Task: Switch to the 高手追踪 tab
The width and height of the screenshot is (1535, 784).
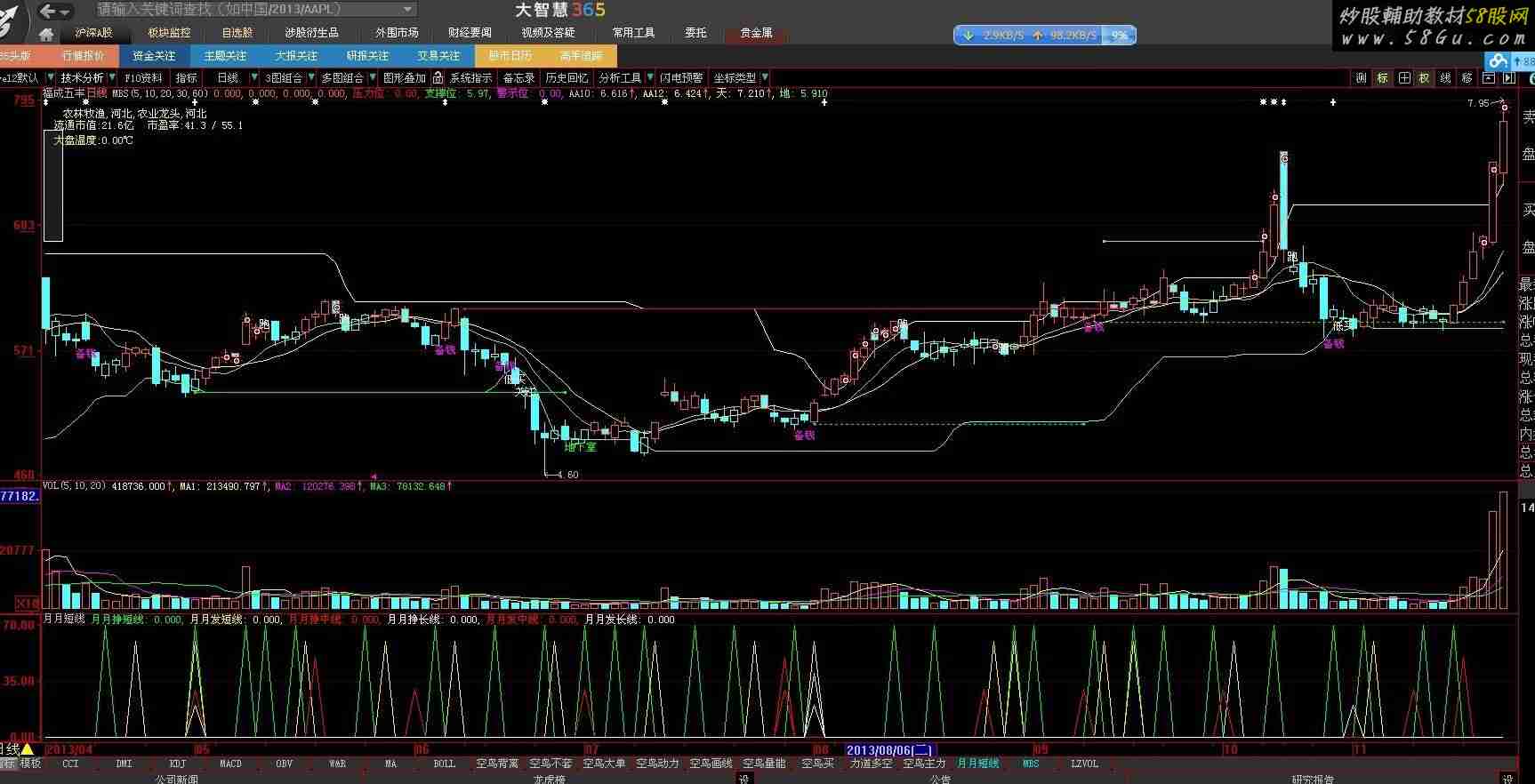Action: tap(581, 55)
